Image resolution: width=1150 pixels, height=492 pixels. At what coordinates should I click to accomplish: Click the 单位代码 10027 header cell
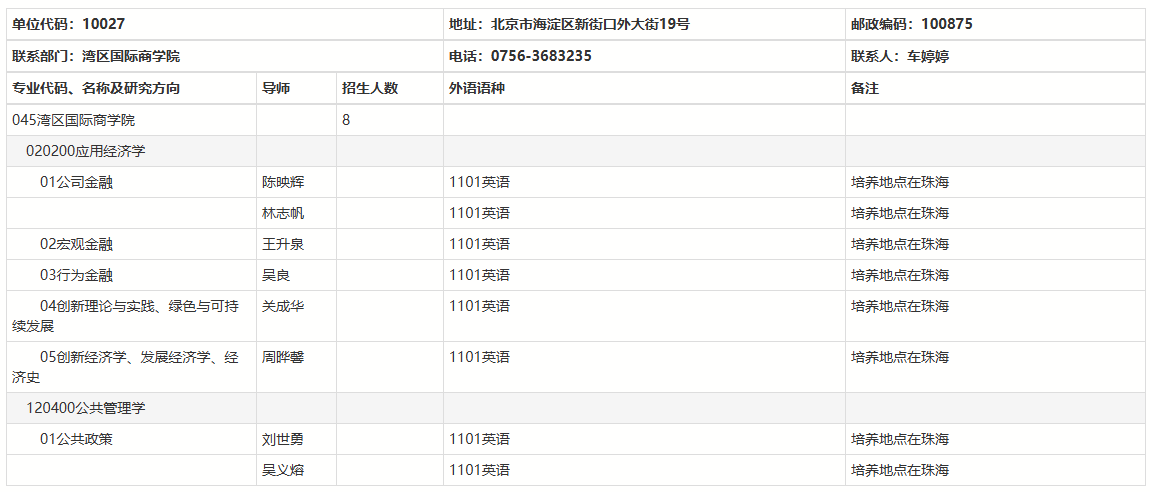point(69,24)
